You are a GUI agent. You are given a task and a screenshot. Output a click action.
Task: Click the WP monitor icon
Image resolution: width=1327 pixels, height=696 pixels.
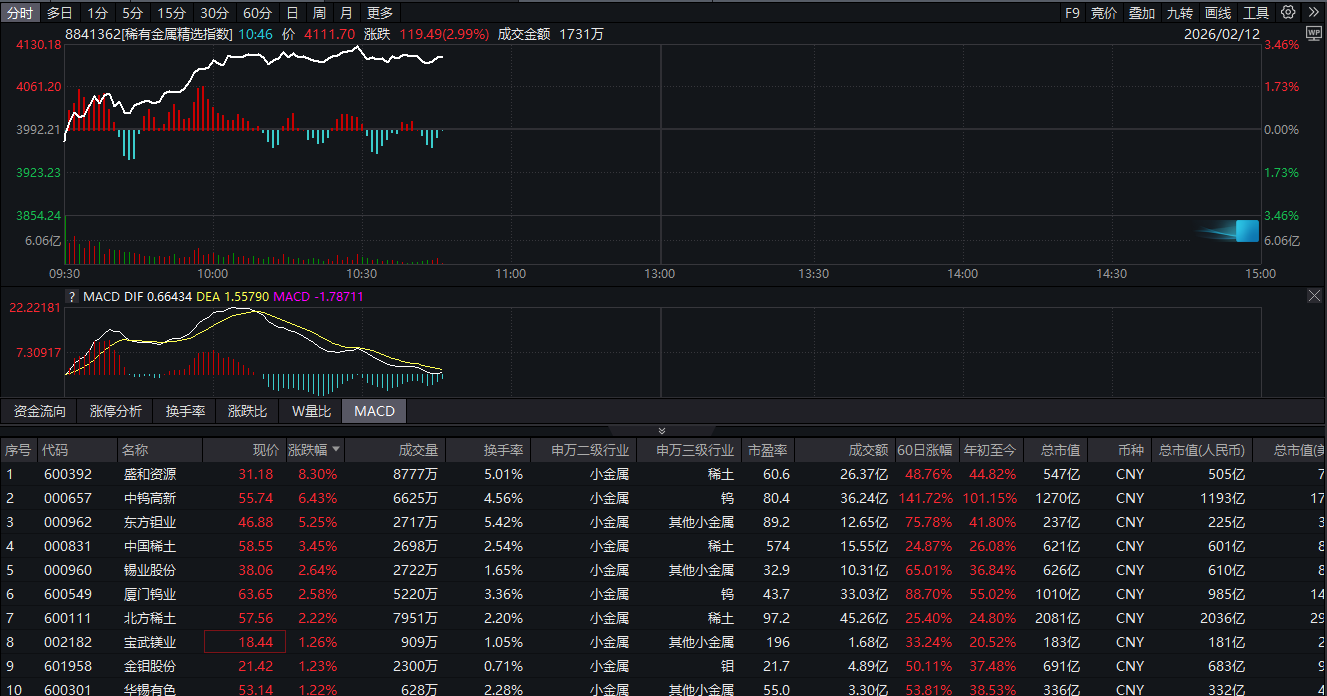click(1313, 34)
